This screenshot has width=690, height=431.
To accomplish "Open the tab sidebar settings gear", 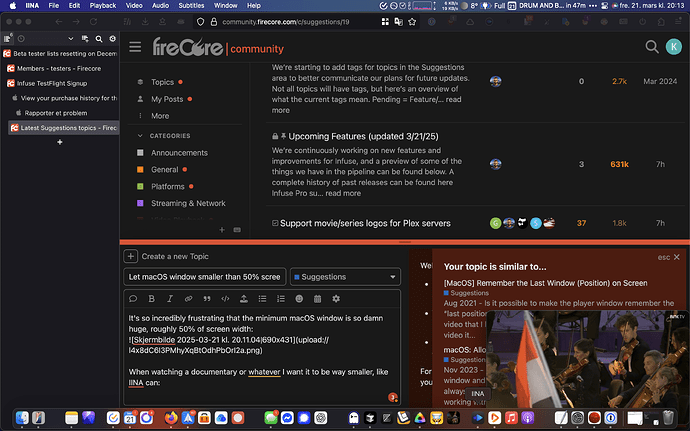I will (x=113, y=39).
